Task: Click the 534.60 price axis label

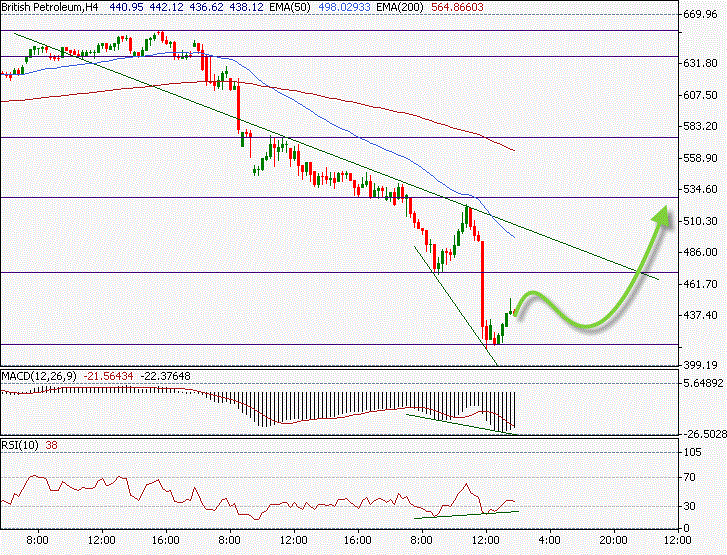Action: point(700,189)
